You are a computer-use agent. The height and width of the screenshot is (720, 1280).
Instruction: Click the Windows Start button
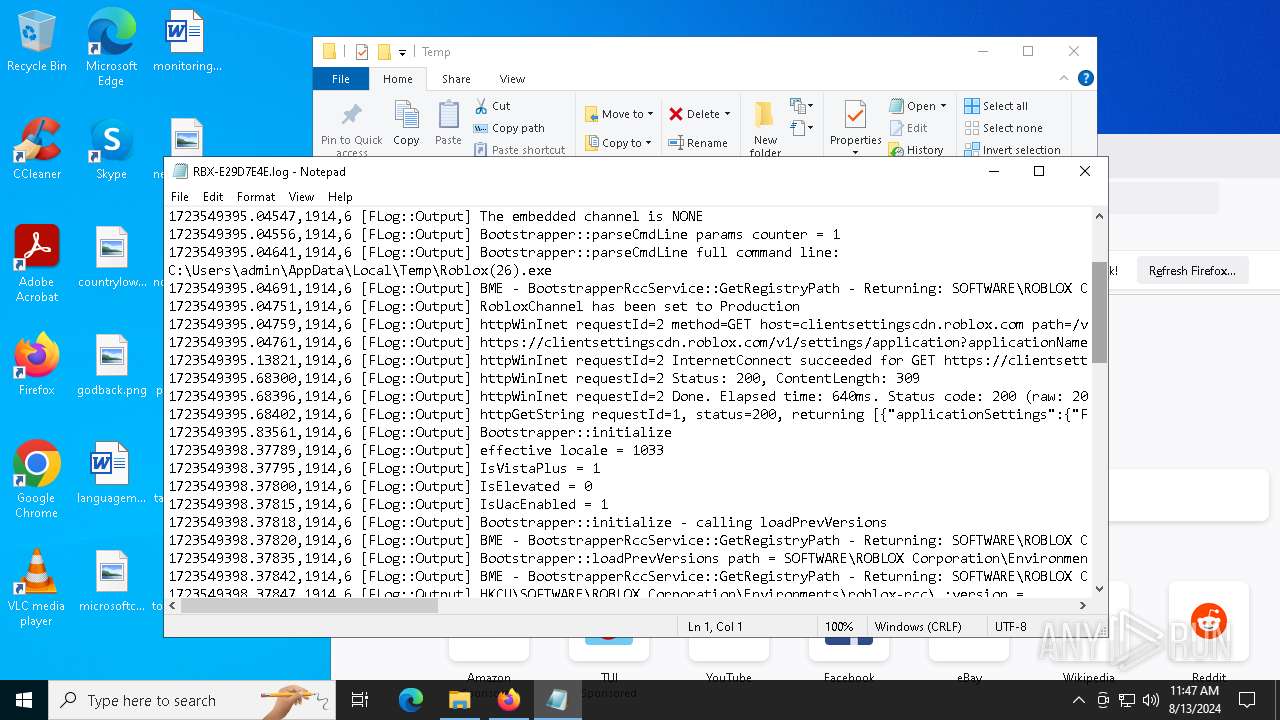coord(24,700)
